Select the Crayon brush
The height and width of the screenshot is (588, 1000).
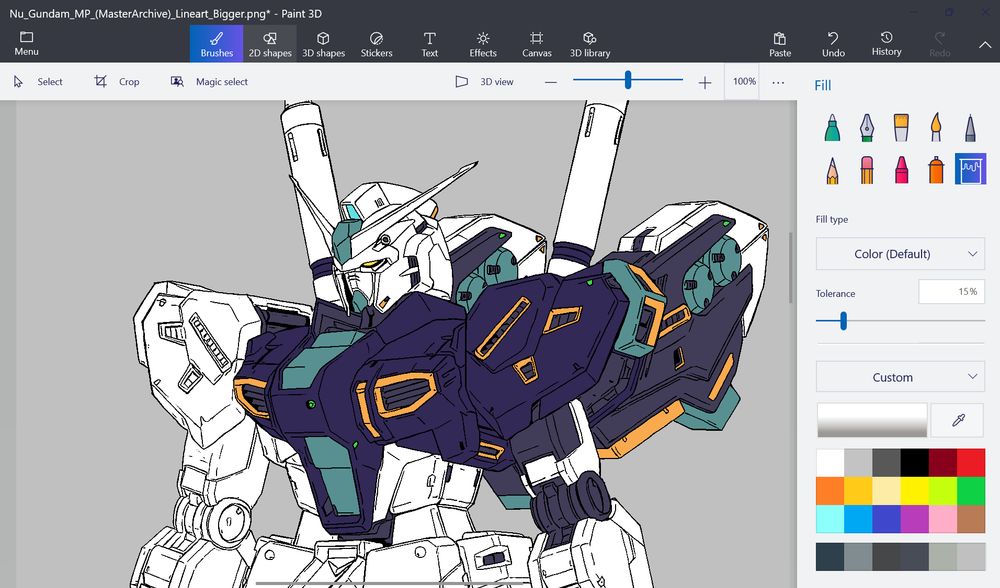coord(901,170)
